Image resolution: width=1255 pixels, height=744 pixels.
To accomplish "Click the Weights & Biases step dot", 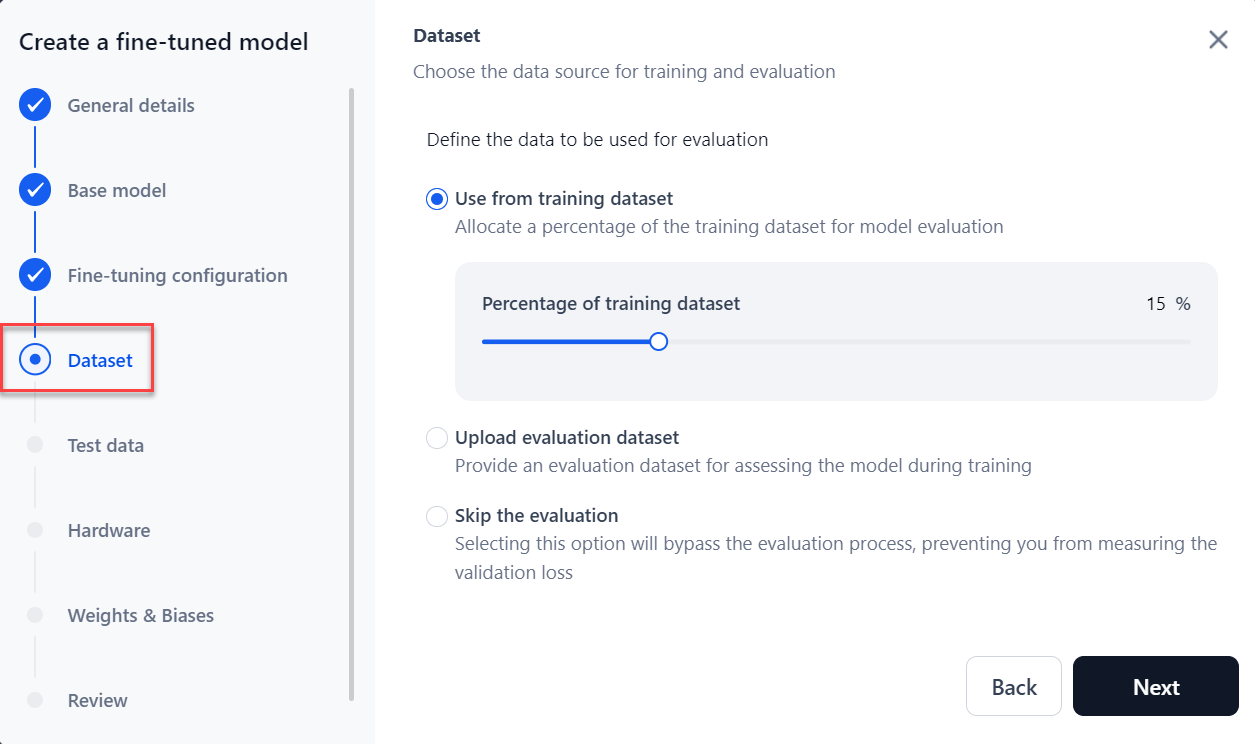I will (35, 615).
